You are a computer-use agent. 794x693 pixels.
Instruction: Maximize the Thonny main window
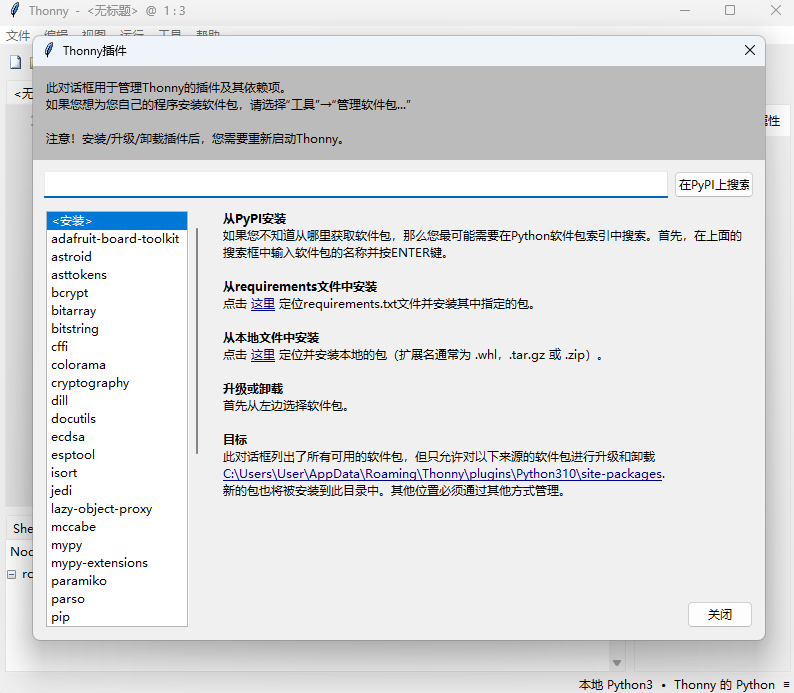(x=730, y=10)
